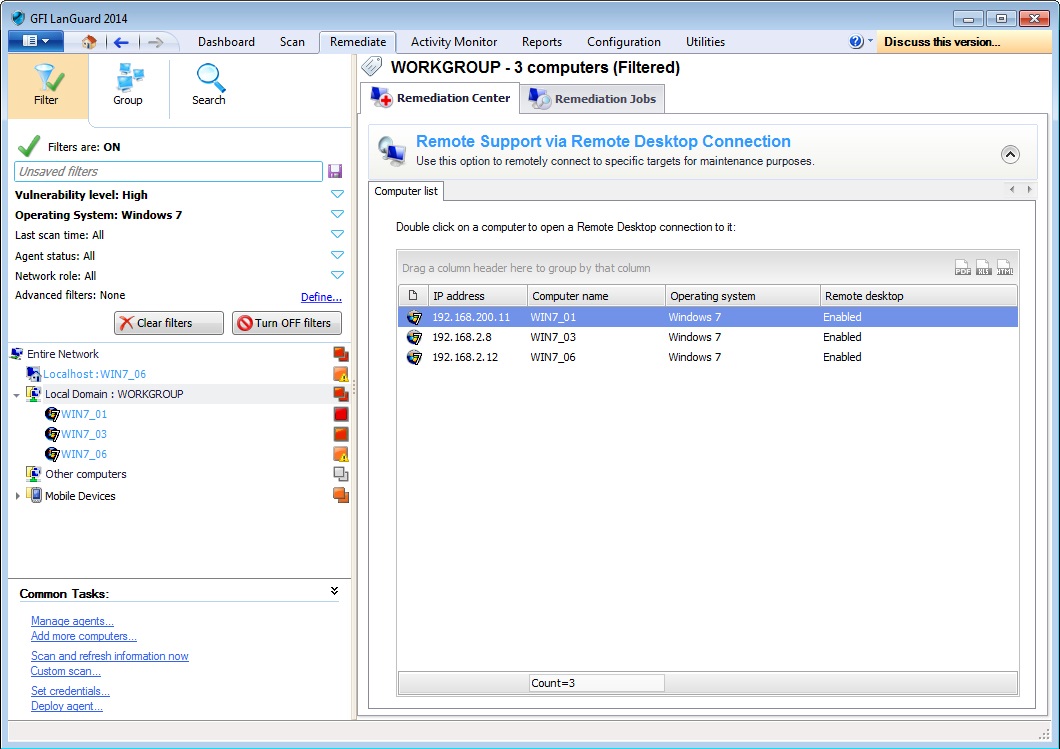
Task: Open the help question-mark icon
Action: [x=856, y=42]
